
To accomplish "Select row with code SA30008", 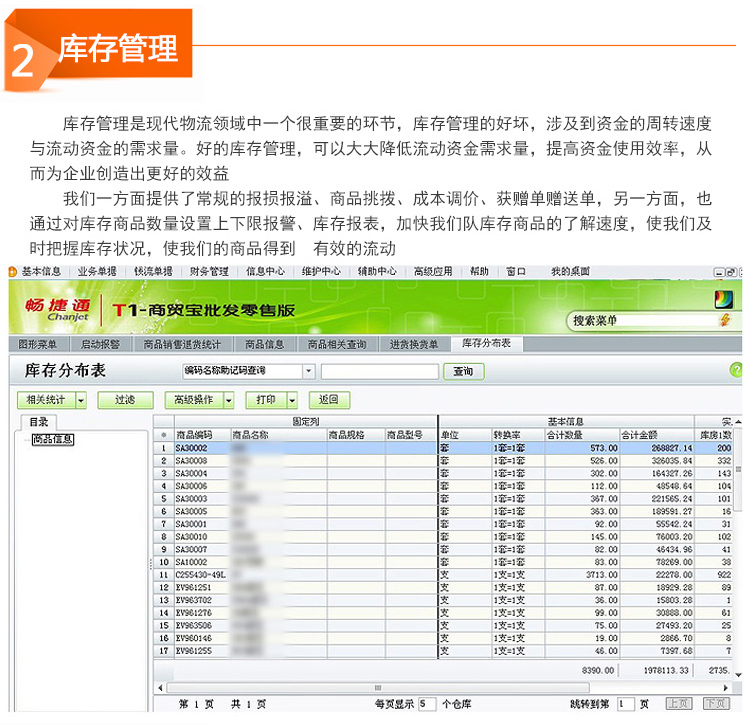I will coord(442,461).
